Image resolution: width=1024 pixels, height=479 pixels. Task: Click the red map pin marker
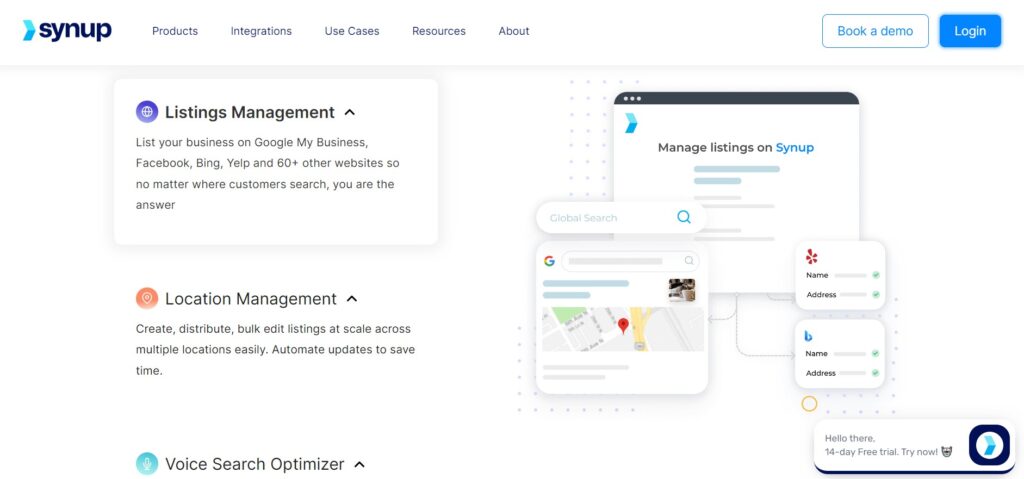coord(623,325)
